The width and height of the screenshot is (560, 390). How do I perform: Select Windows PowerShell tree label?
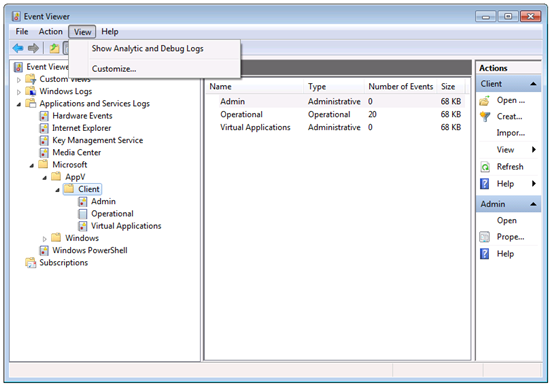[90, 250]
